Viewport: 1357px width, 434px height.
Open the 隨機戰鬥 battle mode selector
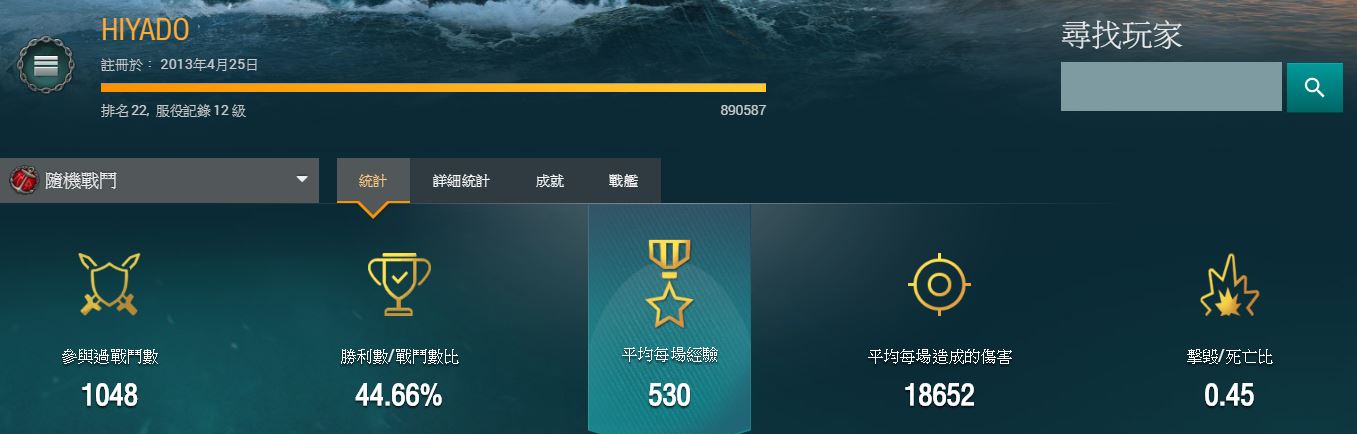159,180
